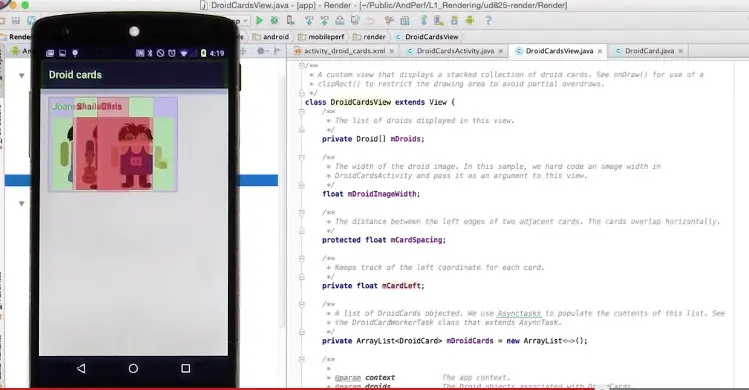The width and height of the screenshot is (749, 390).
Task: Tap the Shailen droid card label
Action: pos(88,107)
